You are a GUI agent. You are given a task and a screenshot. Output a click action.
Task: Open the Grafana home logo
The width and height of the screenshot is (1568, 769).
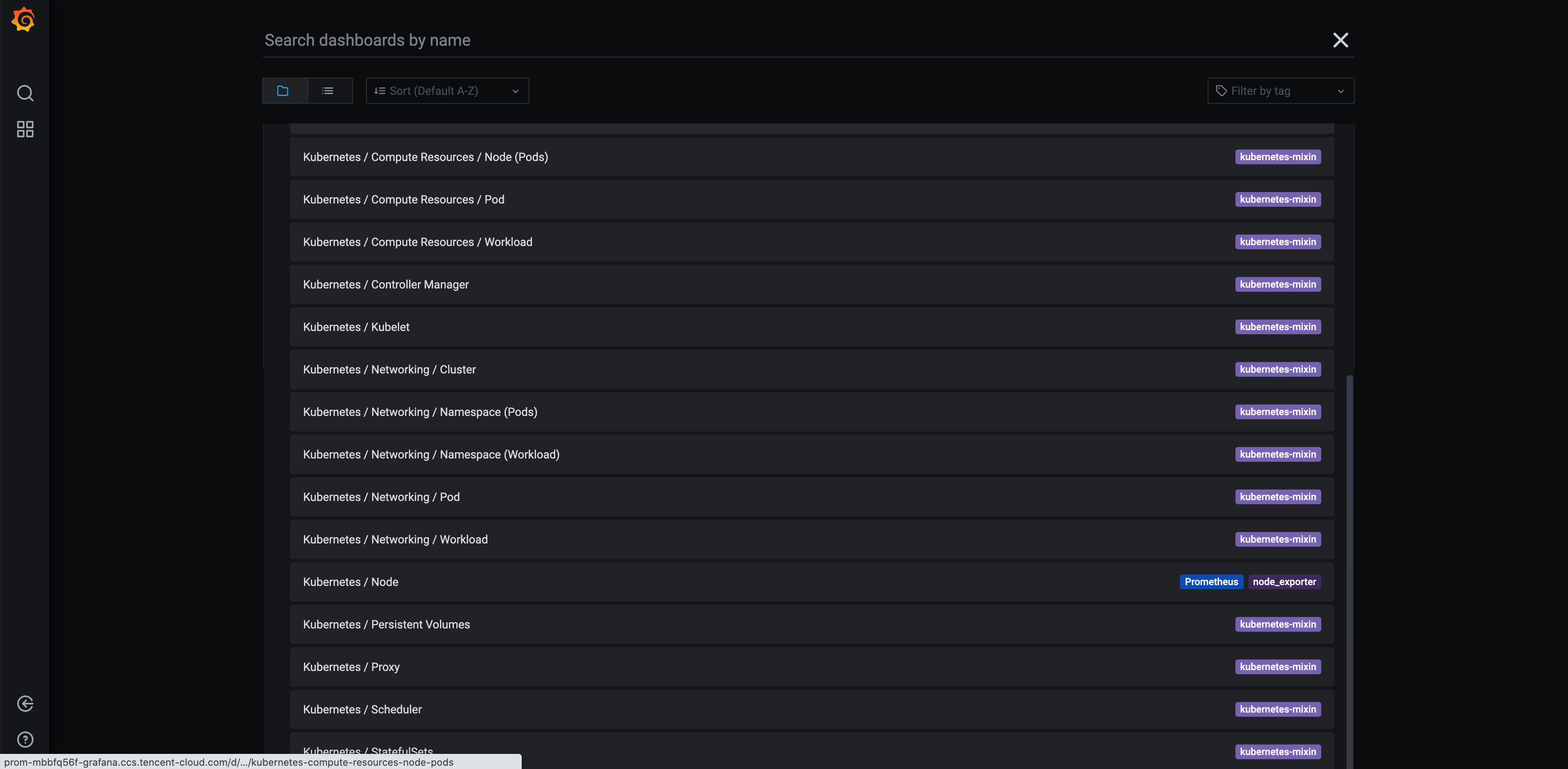(24, 20)
